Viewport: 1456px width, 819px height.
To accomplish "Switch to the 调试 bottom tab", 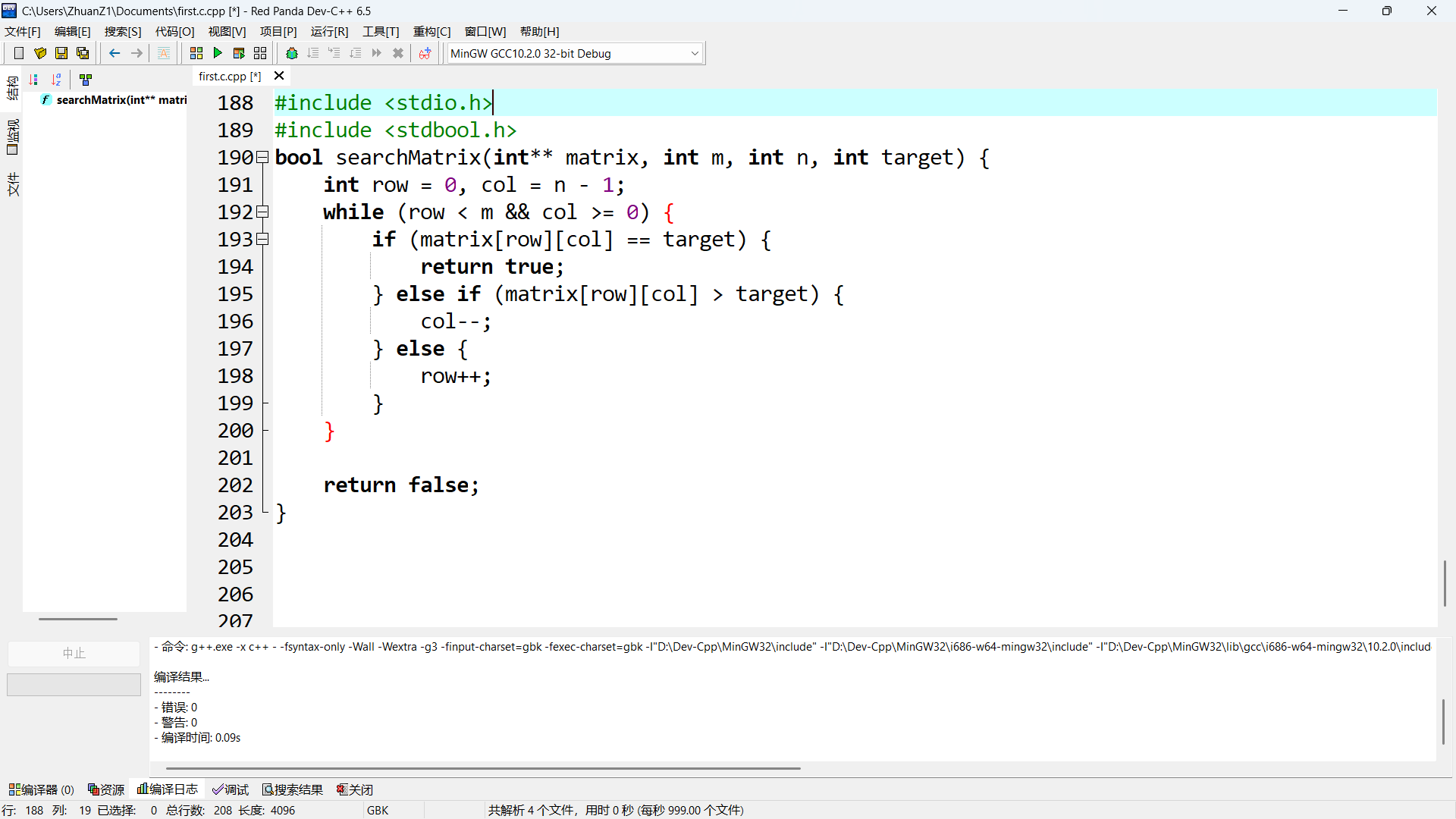I will coord(231,789).
